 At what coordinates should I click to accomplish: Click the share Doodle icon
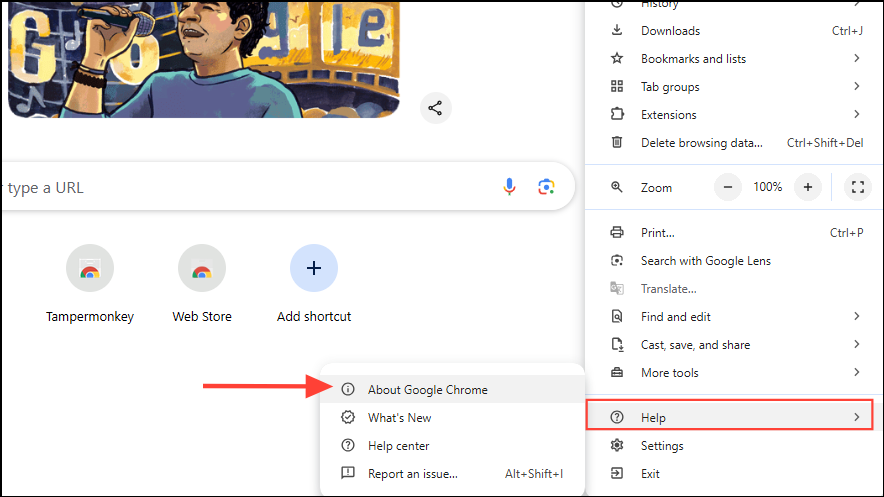[x=435, y=108]
